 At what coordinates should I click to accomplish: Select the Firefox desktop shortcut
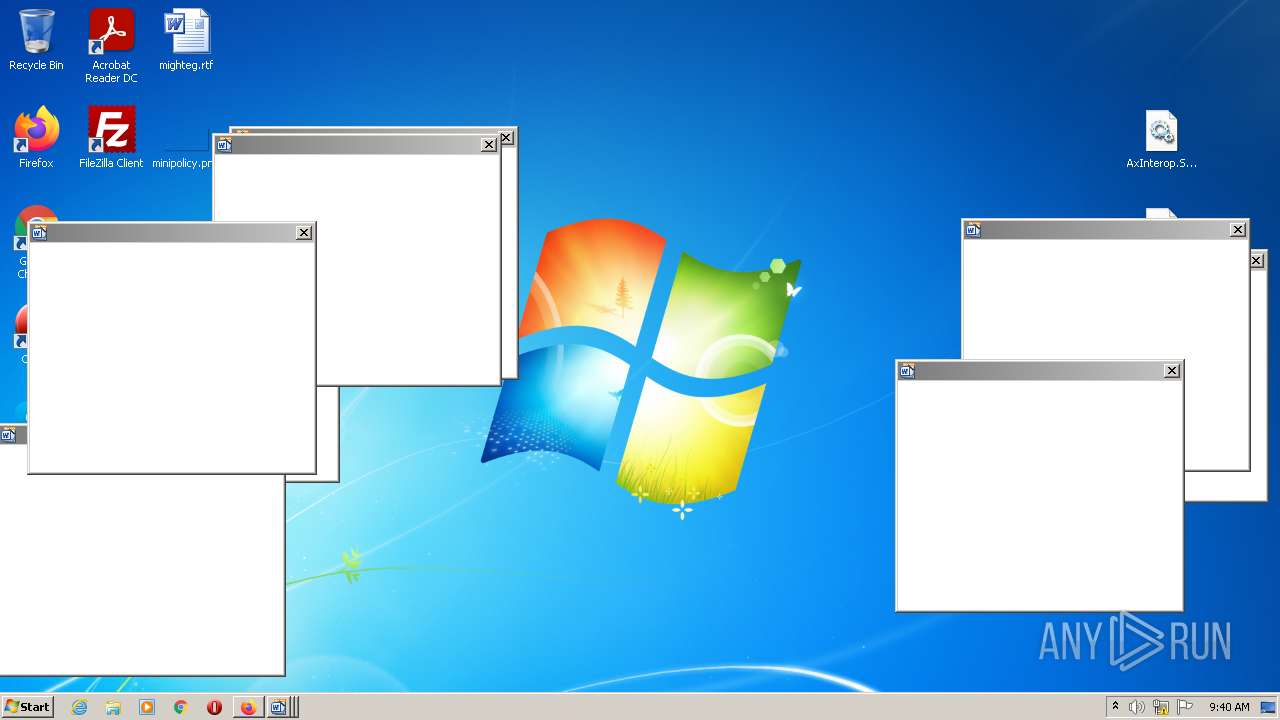[36, 137]
